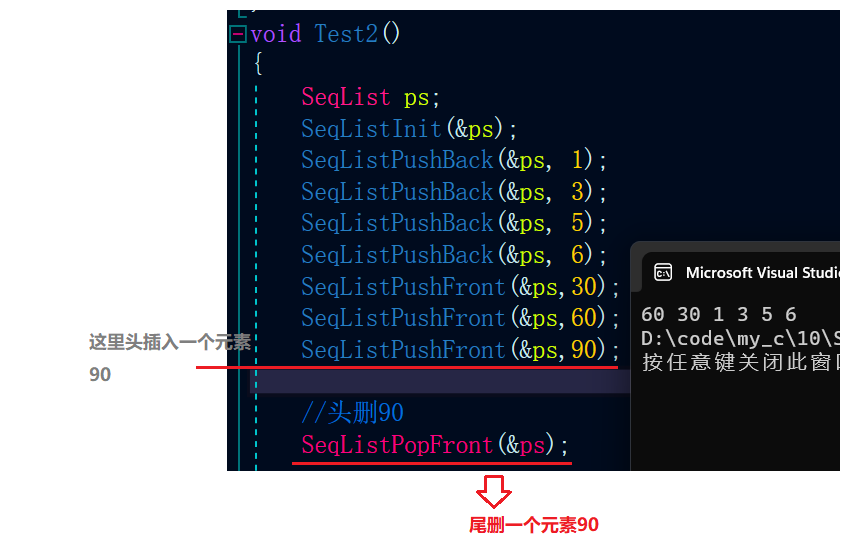The width and height of the screenshot is (857, 547).
Task: Click the highlighted empty code line
Action: pyautogui.click(x=440, y=381)
